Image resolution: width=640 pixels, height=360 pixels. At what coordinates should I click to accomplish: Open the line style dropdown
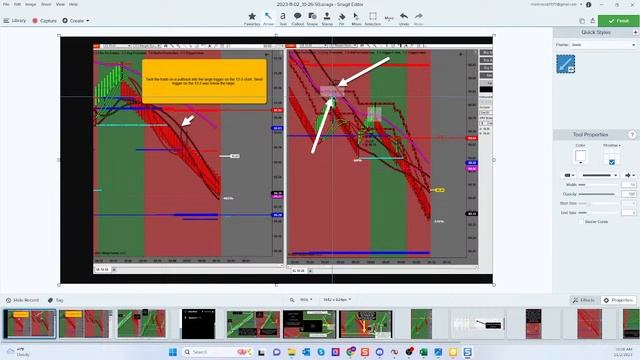(599, 175)
